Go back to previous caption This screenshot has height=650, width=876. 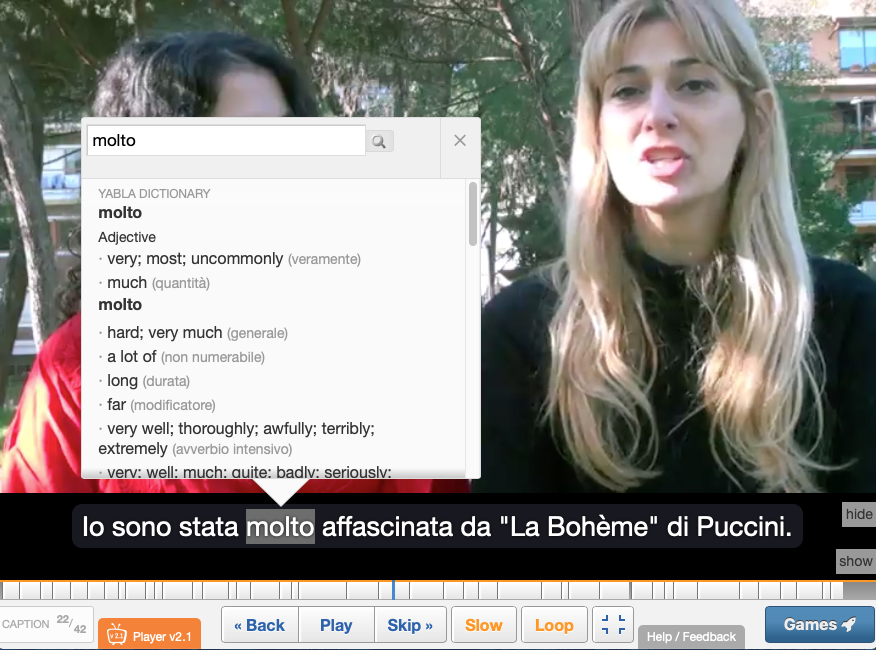(259, 625)
